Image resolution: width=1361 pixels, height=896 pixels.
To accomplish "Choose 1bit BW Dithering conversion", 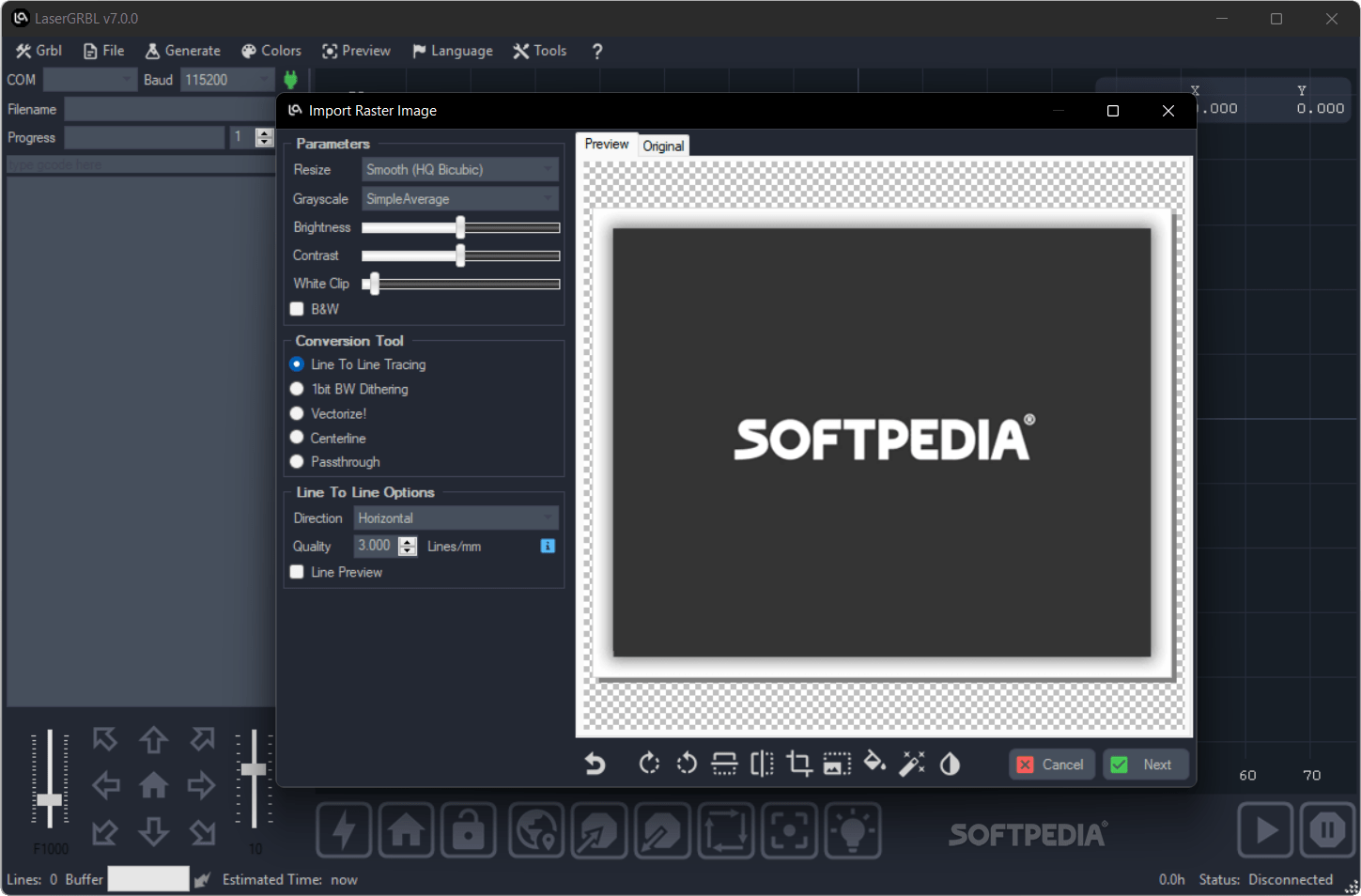I will 297,389.
